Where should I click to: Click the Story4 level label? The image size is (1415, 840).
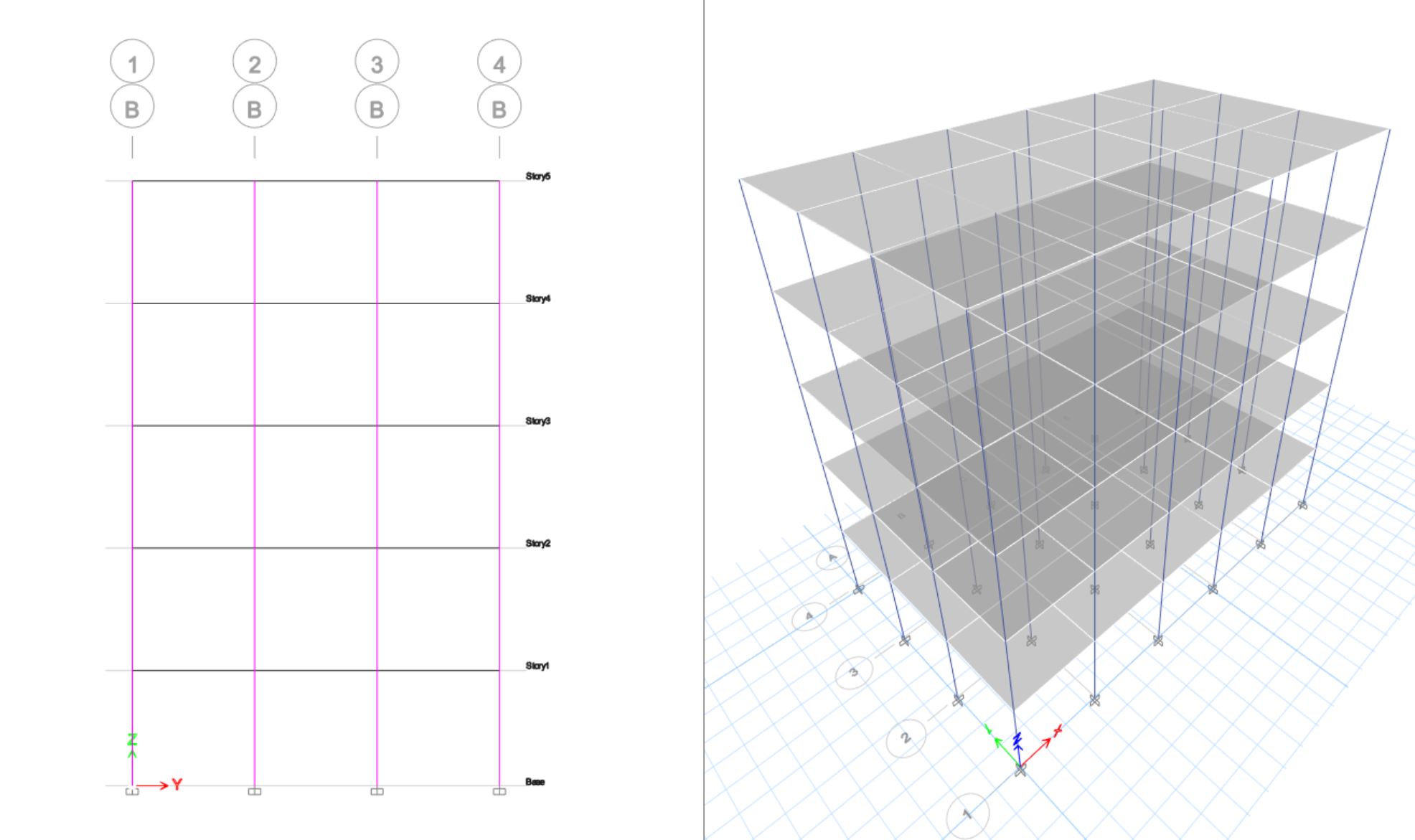(x=538, y=298)
